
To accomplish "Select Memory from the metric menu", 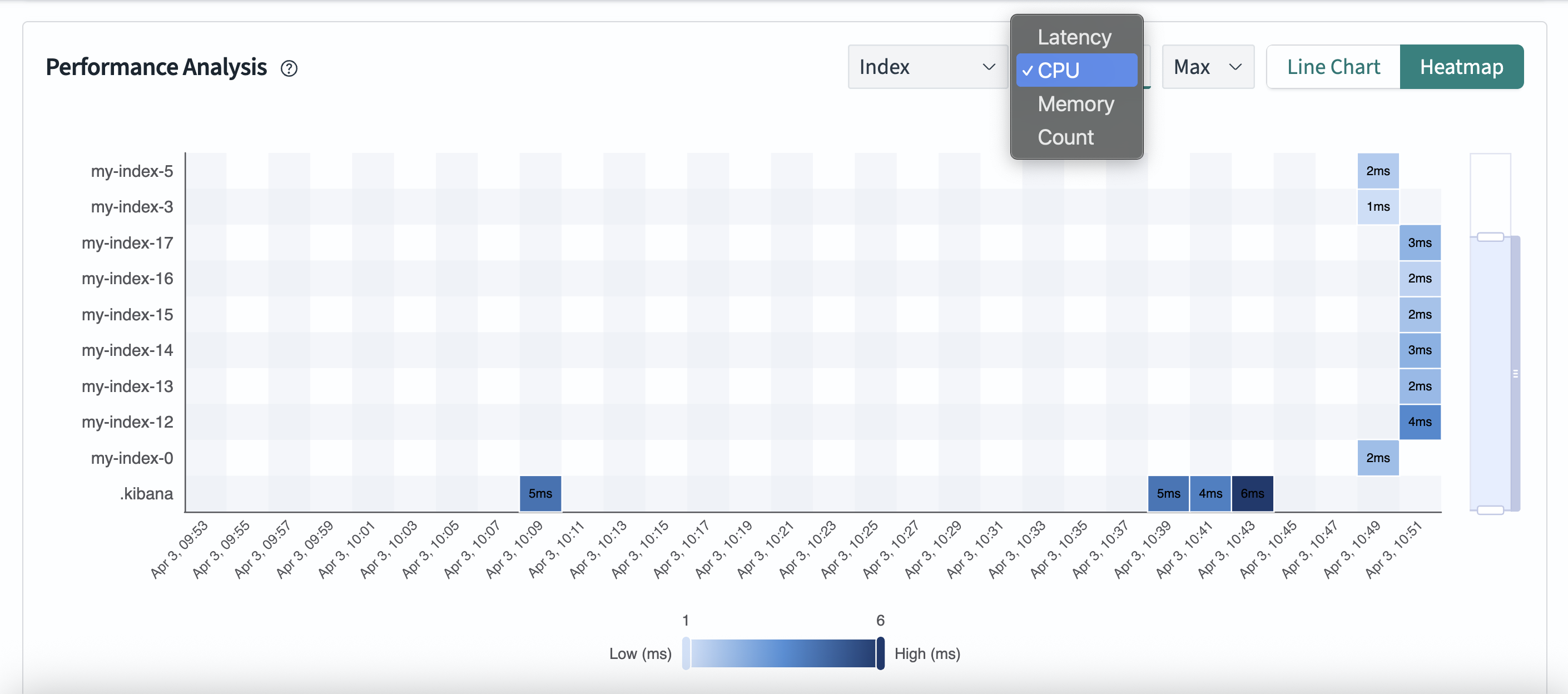I will [x=1075, y=104].
